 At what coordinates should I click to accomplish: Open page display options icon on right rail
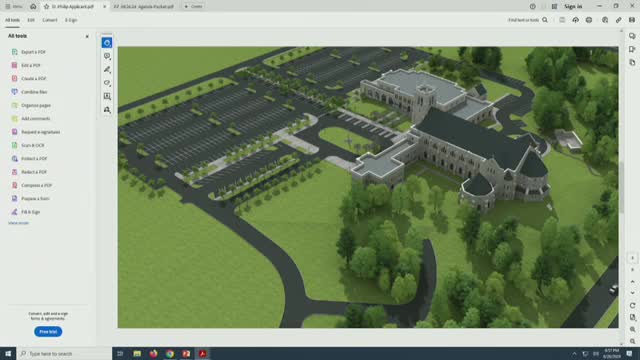[633, 317]
